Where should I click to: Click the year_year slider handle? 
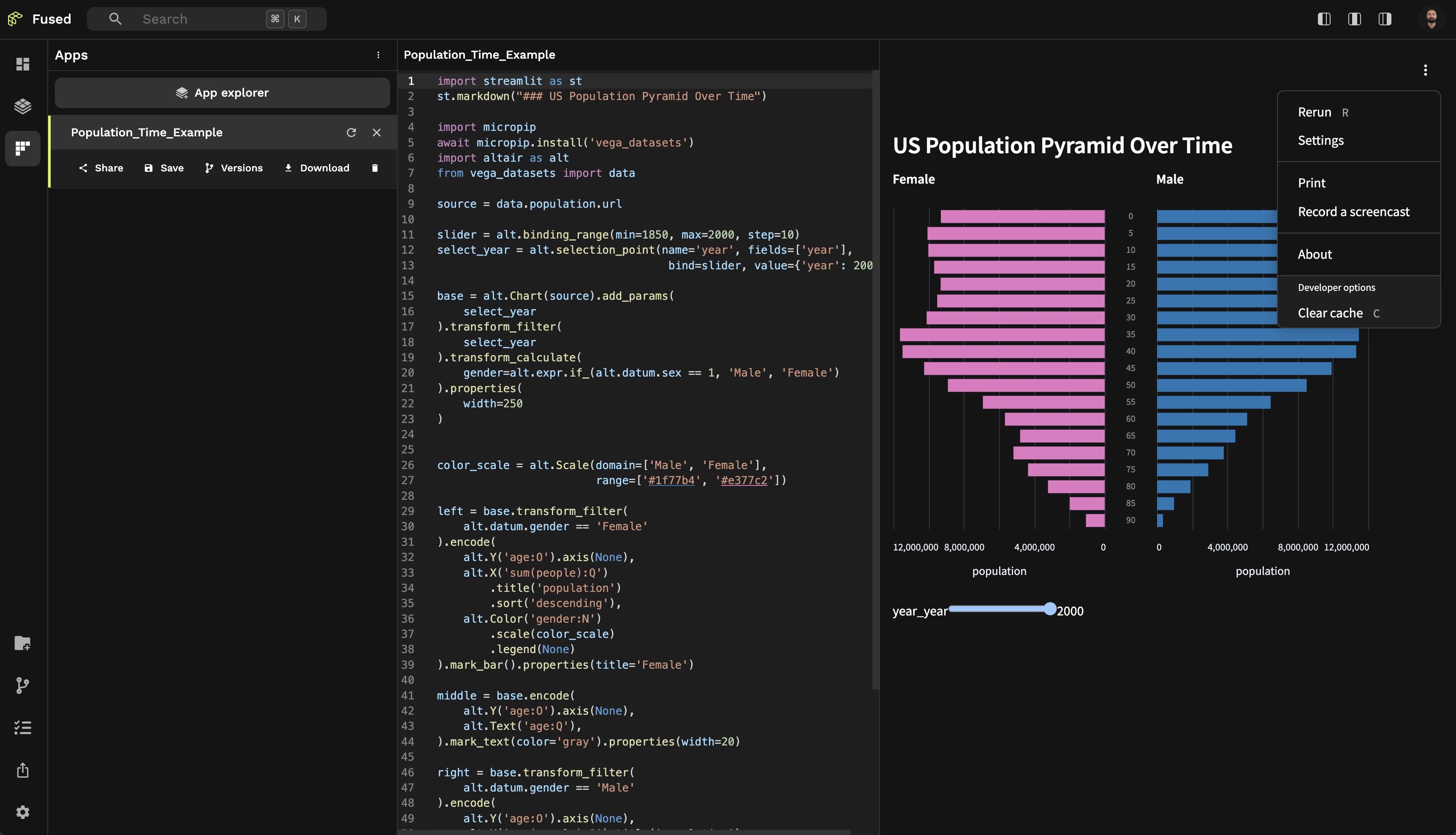pos(1050,609)
